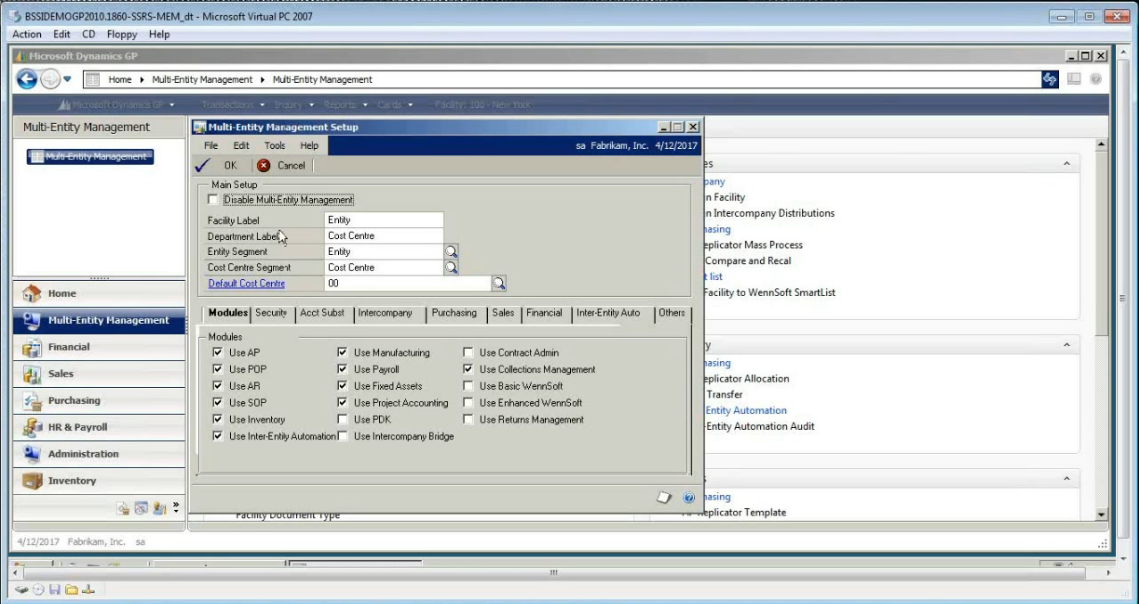Collapse the section containing Replicator Allocation
The width and height of the screenshot is (1139, 604).
coord(1066,345)
